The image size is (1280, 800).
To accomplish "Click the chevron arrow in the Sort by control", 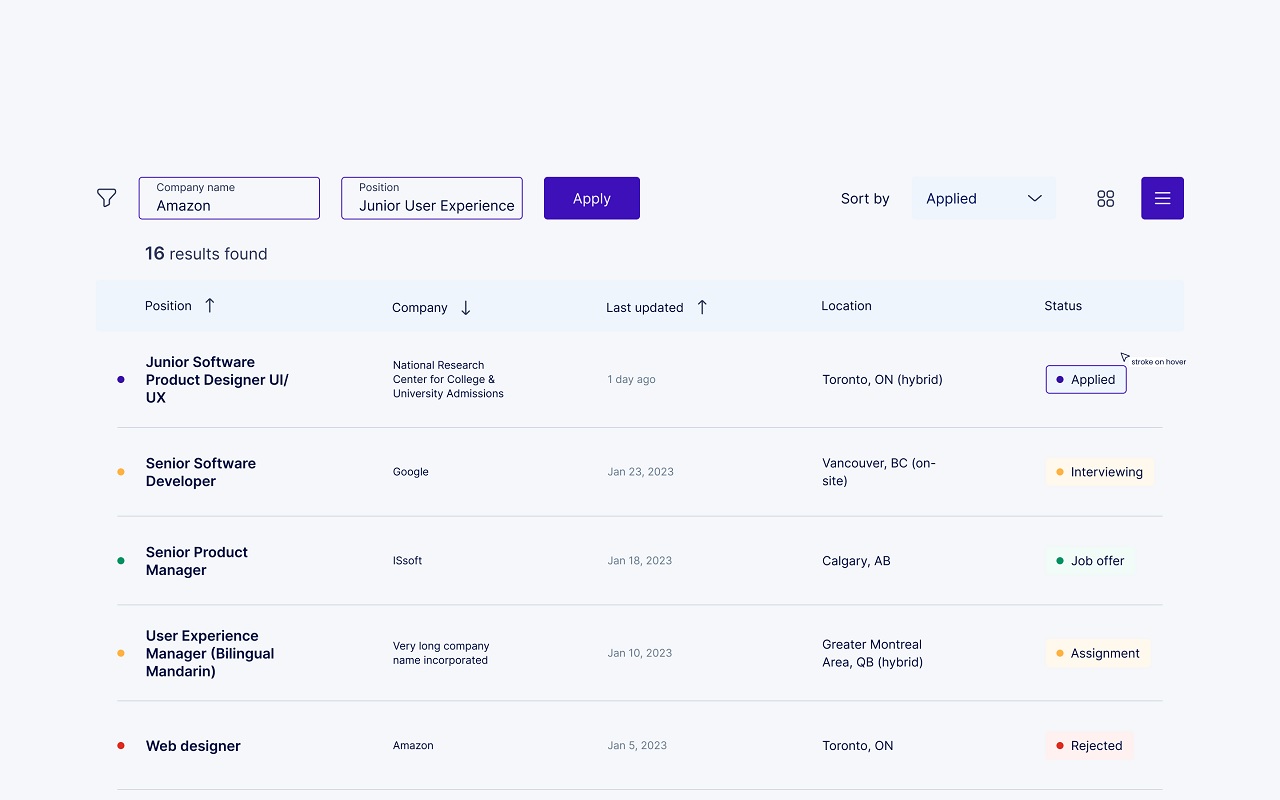I will (1035, 198).
